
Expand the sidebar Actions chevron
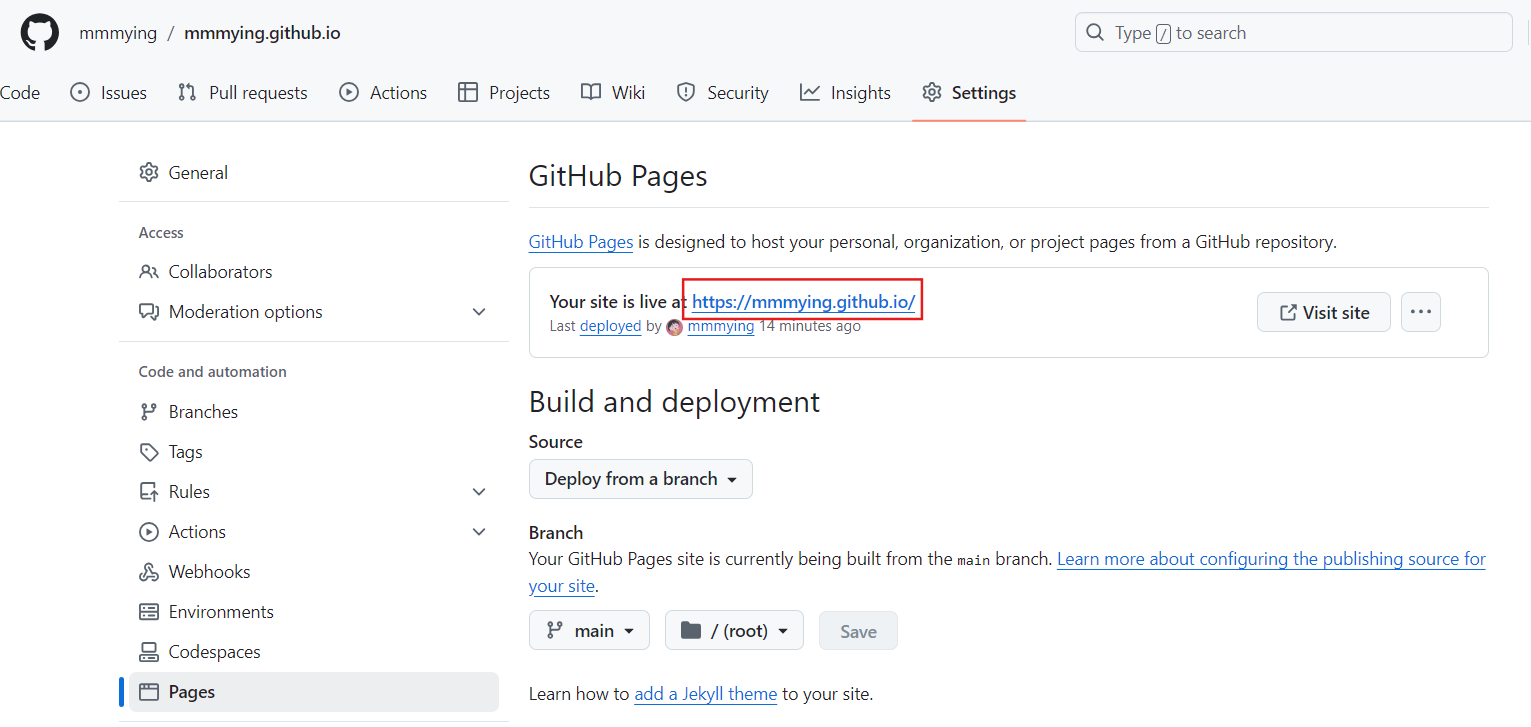[479, 532]
